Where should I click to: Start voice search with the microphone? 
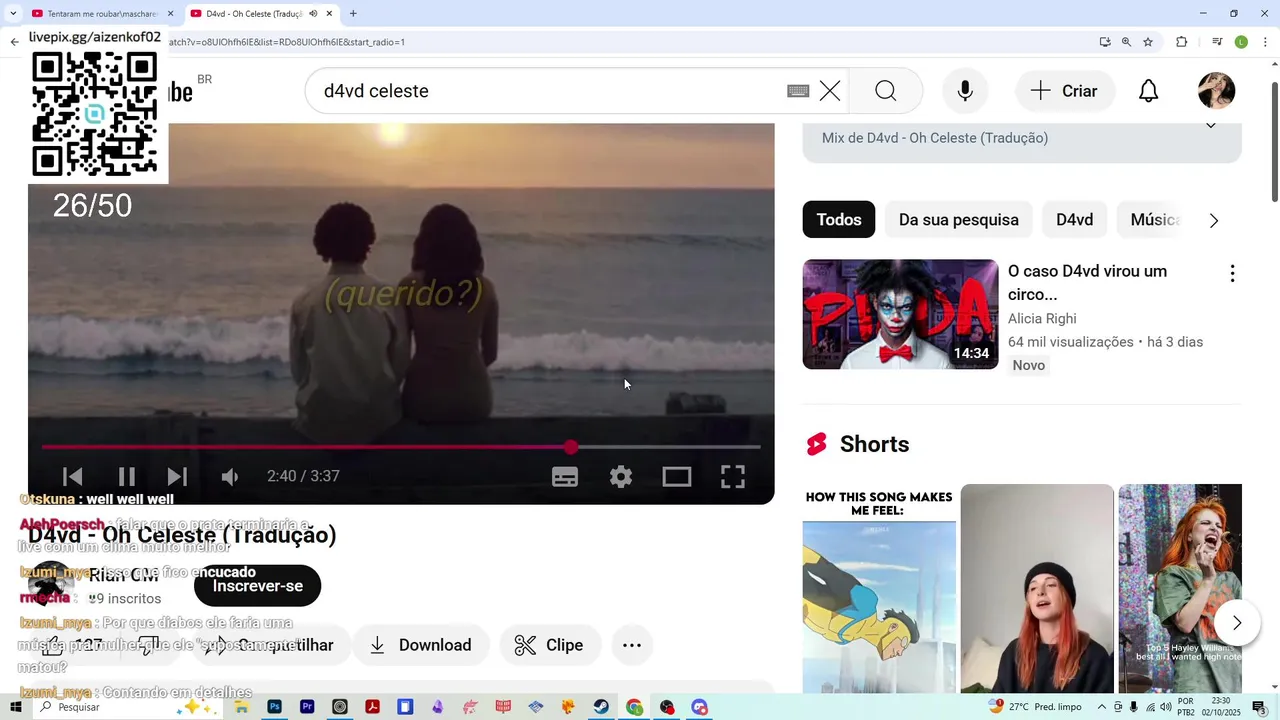965,91
